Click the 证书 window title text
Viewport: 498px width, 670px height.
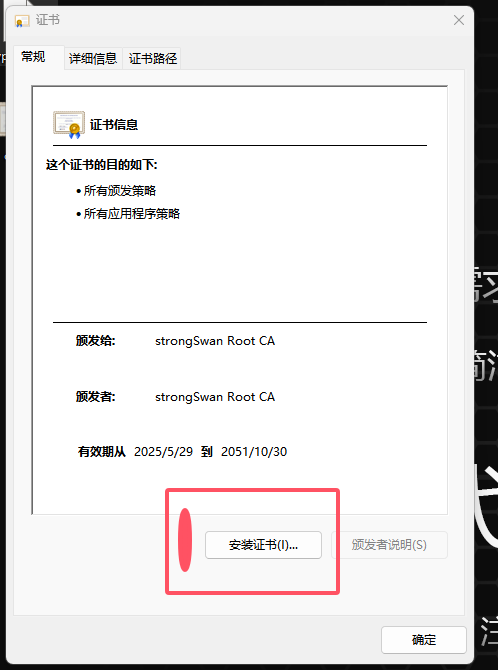coord(47,20)
